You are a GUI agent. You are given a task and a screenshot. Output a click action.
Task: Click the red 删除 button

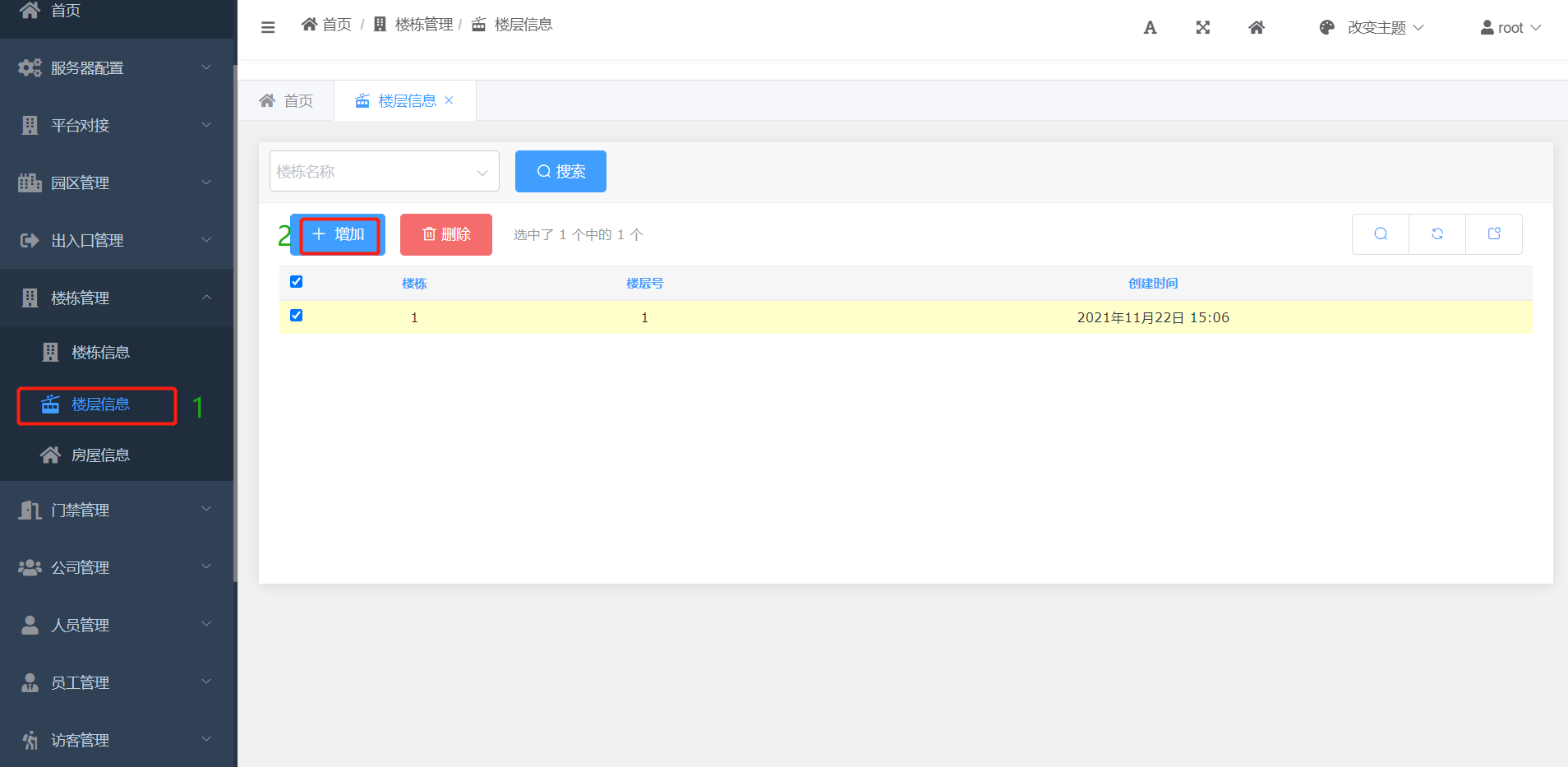pos(445,235)
